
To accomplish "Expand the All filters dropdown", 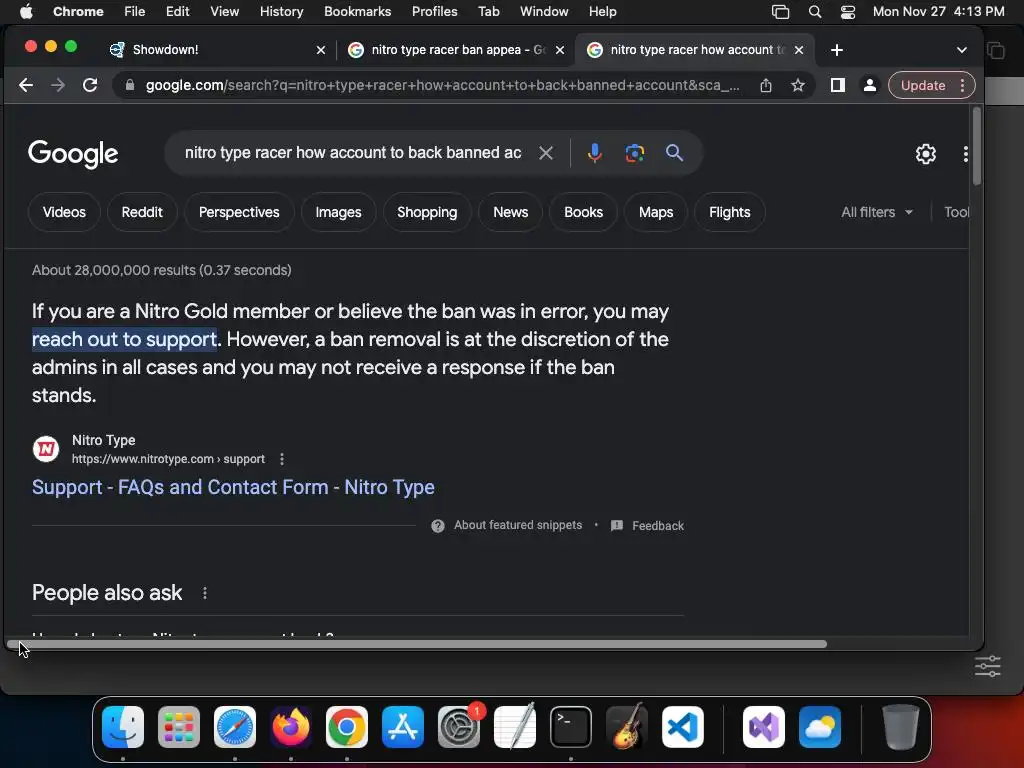I will tap(876, 212).
